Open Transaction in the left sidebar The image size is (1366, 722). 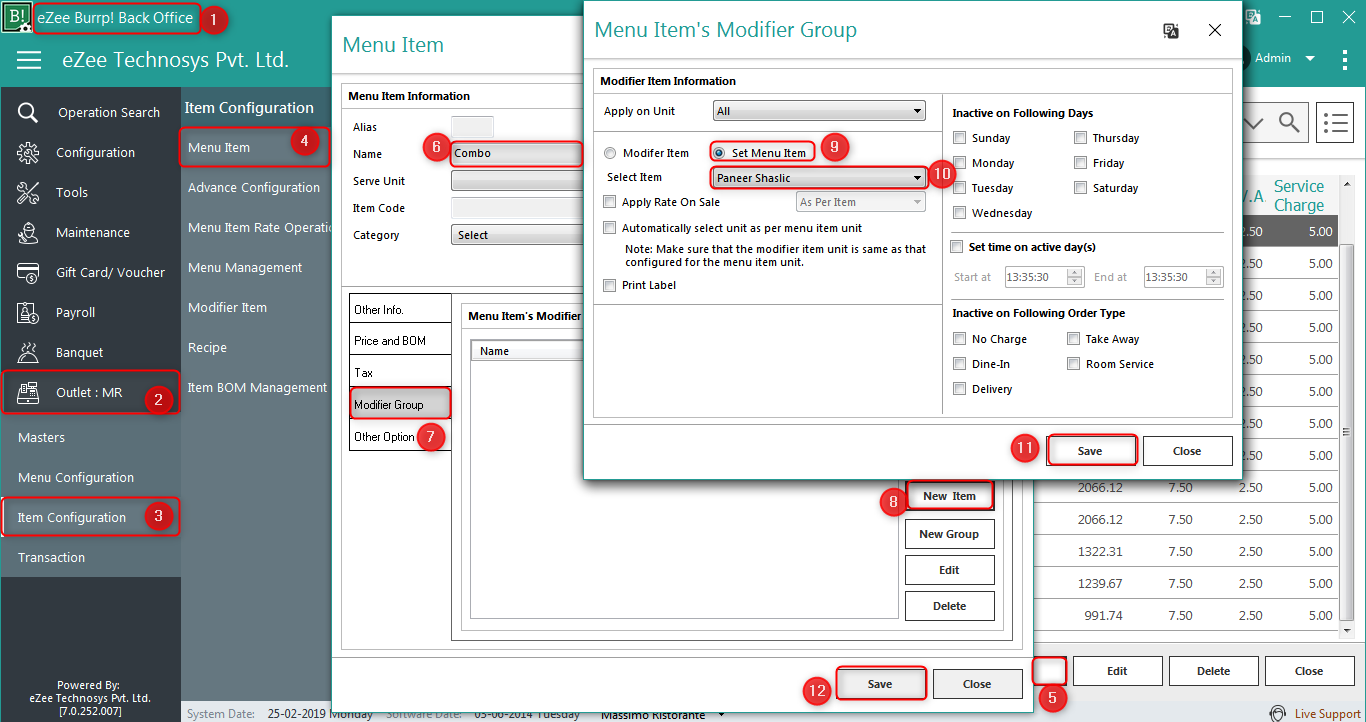[x=51, y=557]
